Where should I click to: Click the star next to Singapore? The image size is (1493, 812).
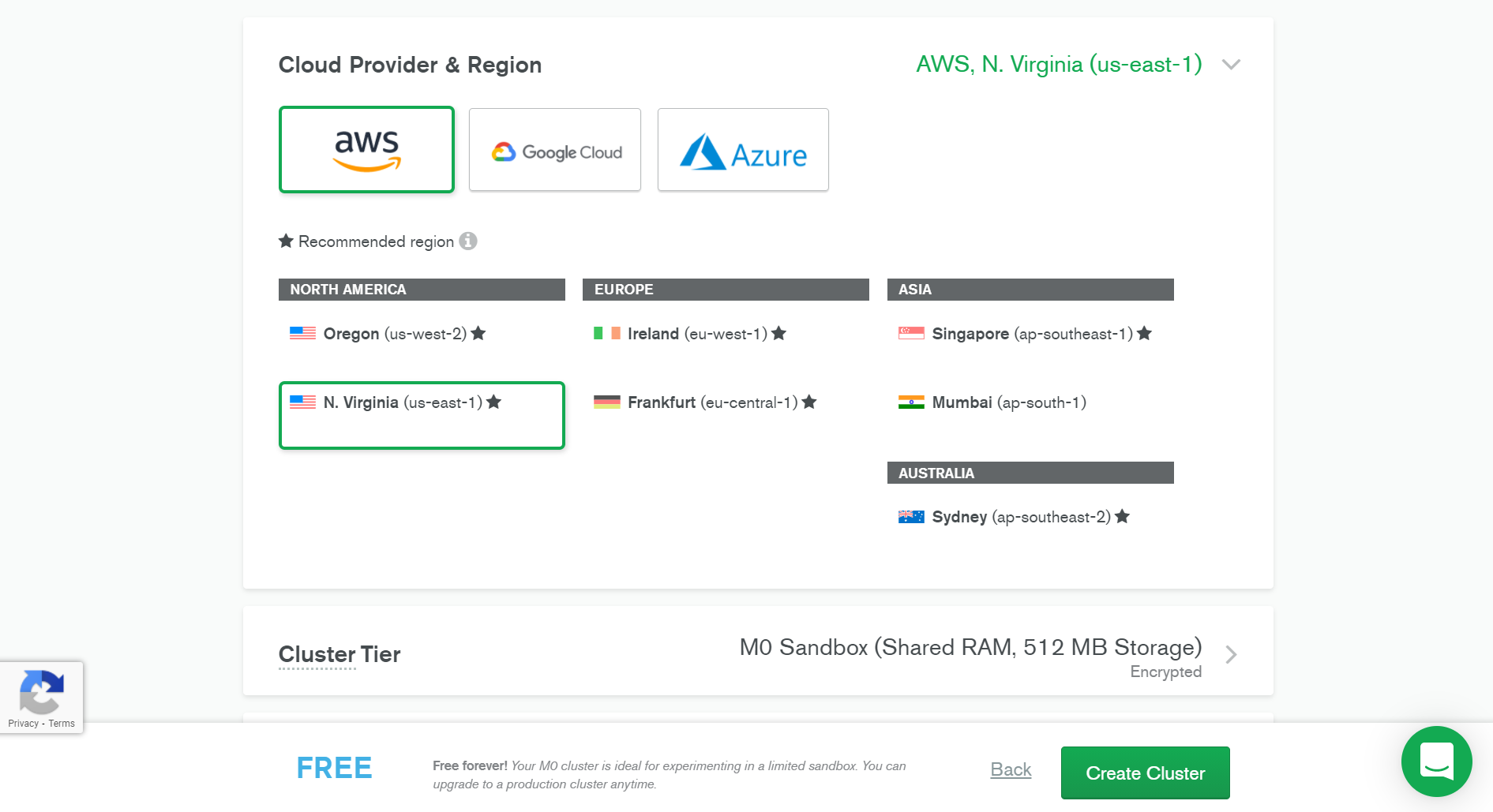coord(1145,333)
